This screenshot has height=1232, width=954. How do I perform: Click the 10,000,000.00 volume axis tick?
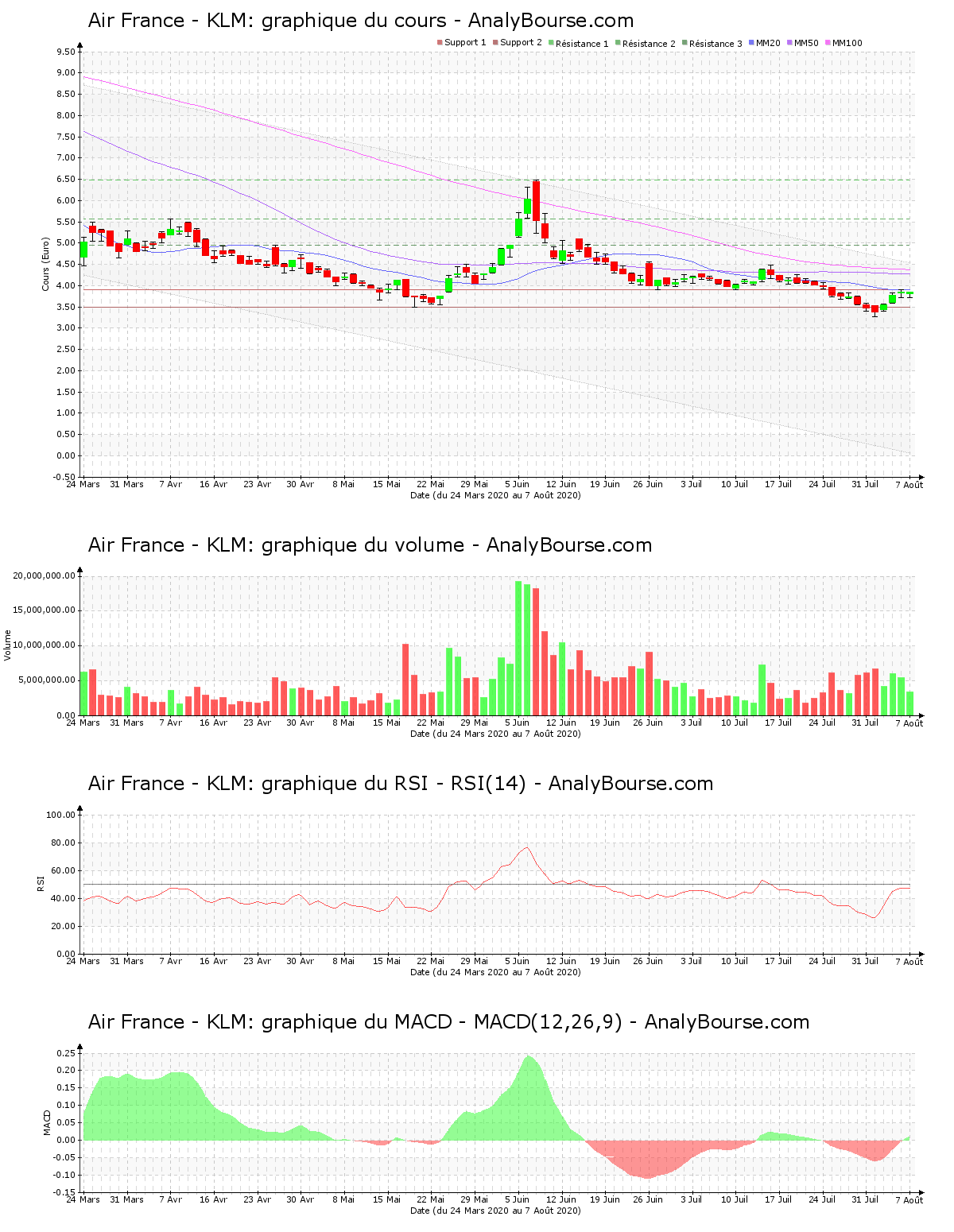point(45,645)
